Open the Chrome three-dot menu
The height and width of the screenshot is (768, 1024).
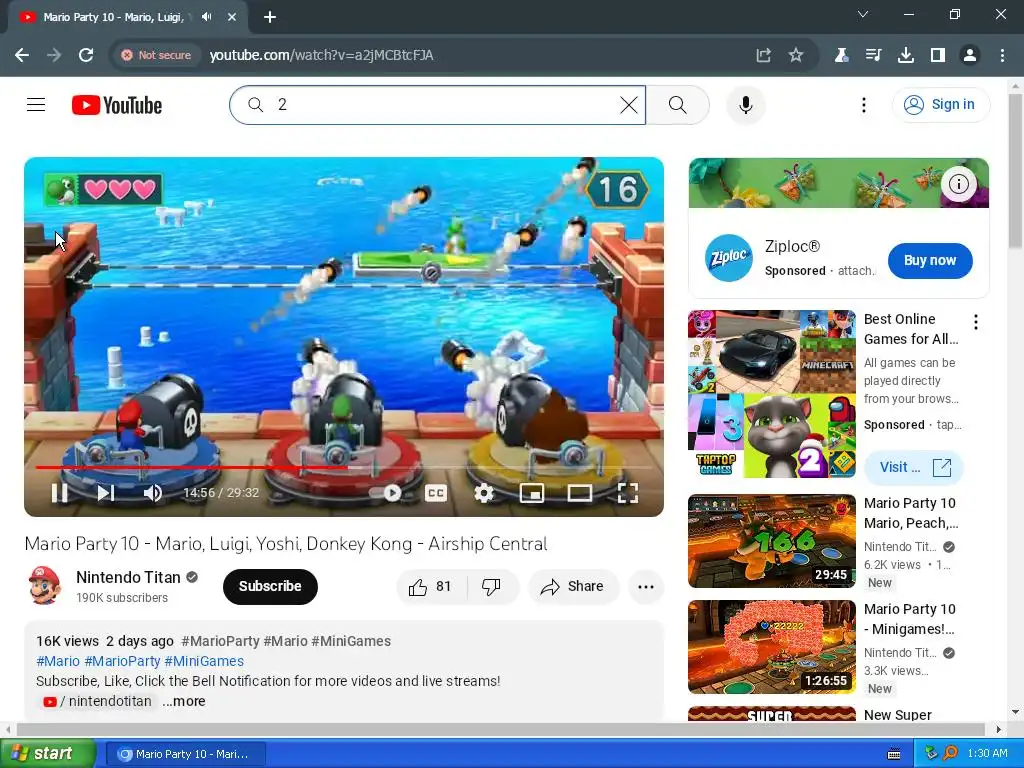click(x=1002, y=55)
